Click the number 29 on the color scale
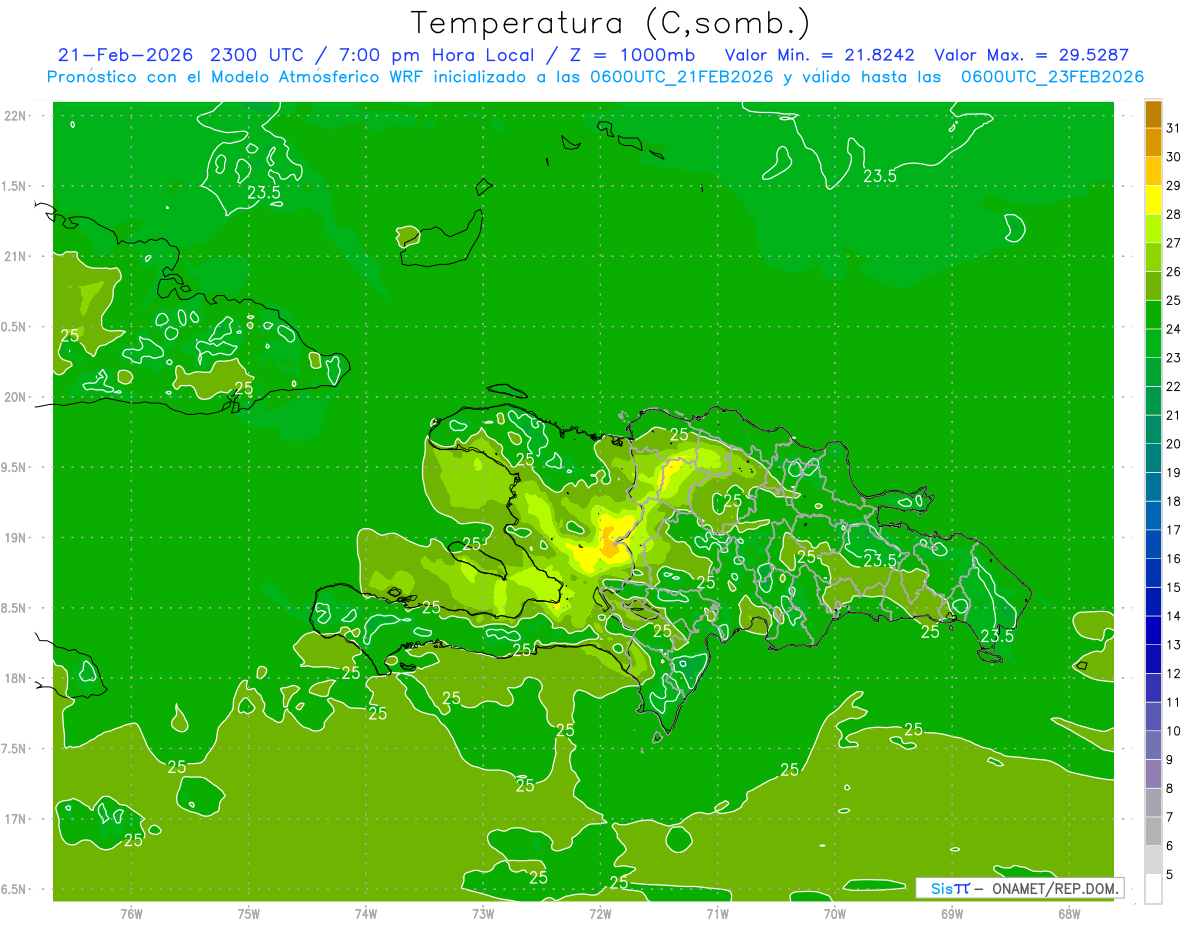 (x=1173, y=186)
